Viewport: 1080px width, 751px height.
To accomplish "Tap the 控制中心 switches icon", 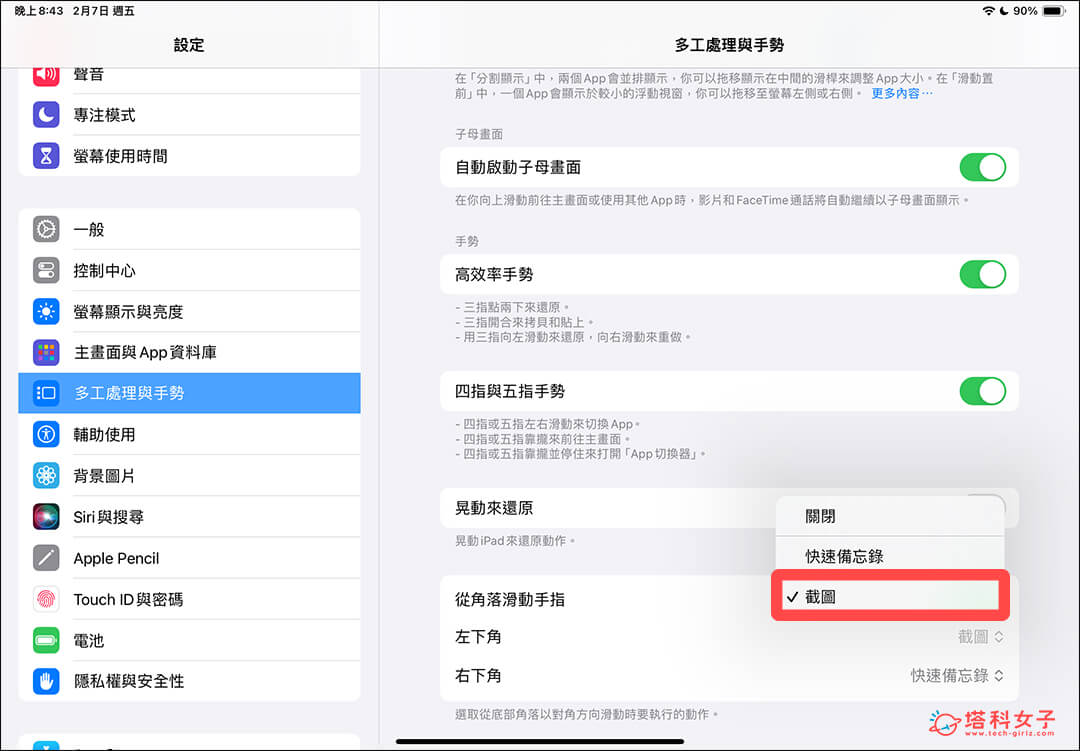I will point(46,270).
